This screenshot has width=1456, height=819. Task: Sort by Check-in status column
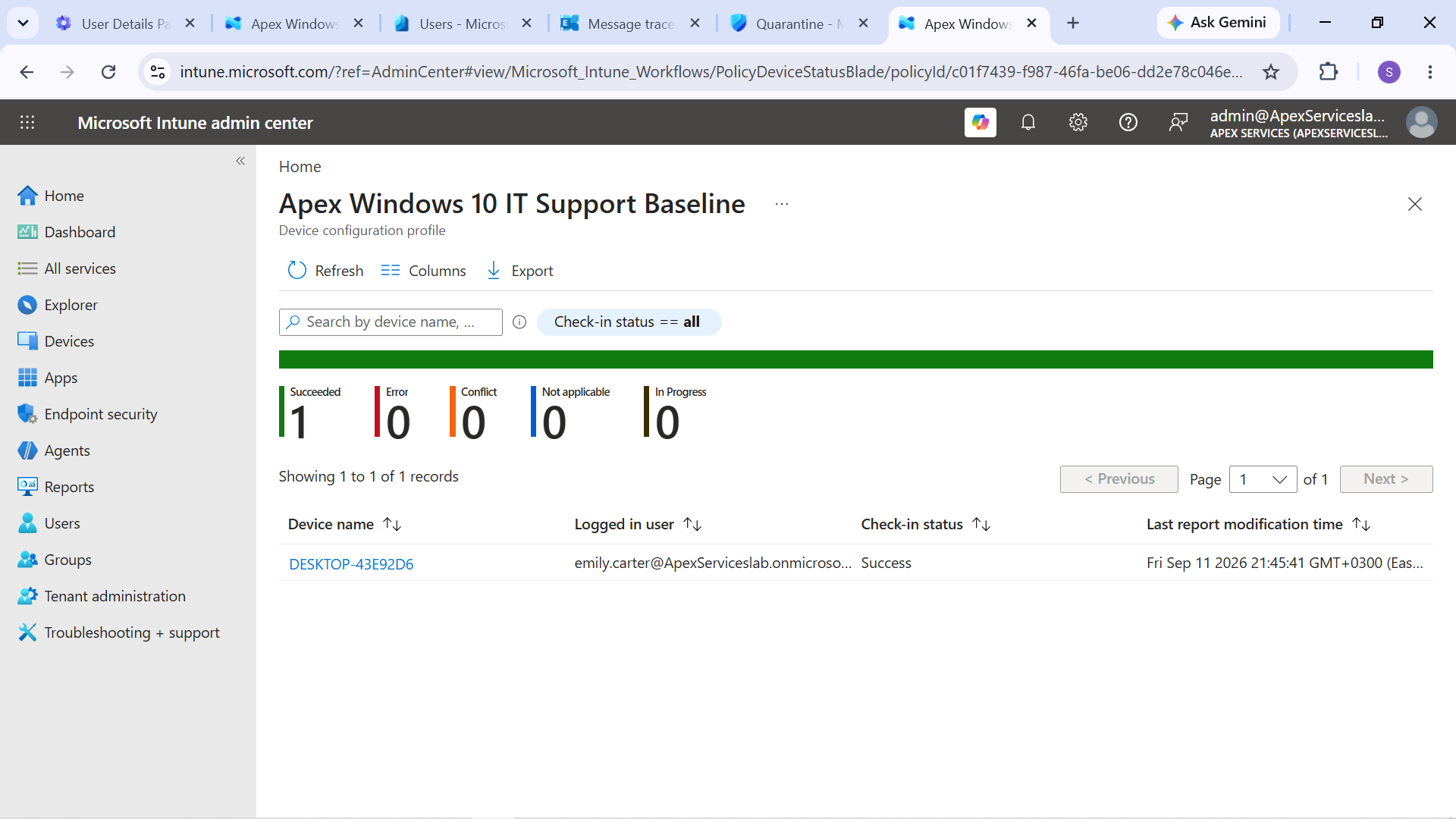coord(926,524)
